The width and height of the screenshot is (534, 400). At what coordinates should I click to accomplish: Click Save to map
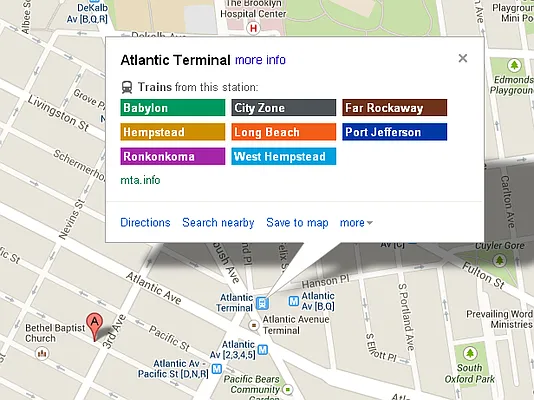[x=297, y=222]
